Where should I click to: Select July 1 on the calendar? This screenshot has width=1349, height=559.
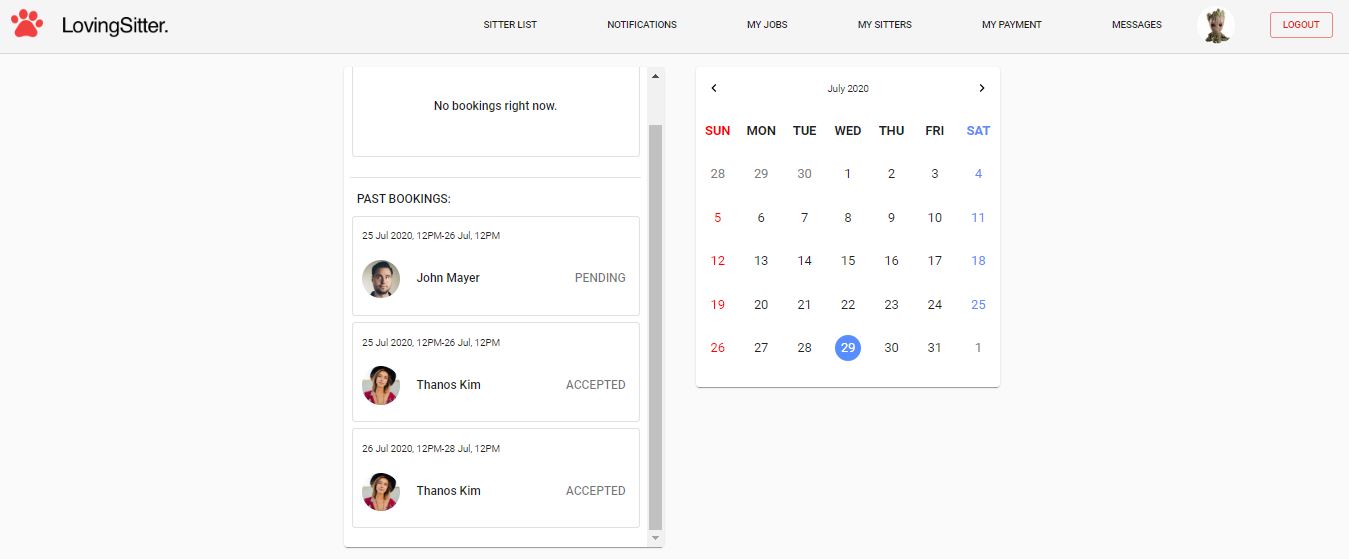coord(848,174)
